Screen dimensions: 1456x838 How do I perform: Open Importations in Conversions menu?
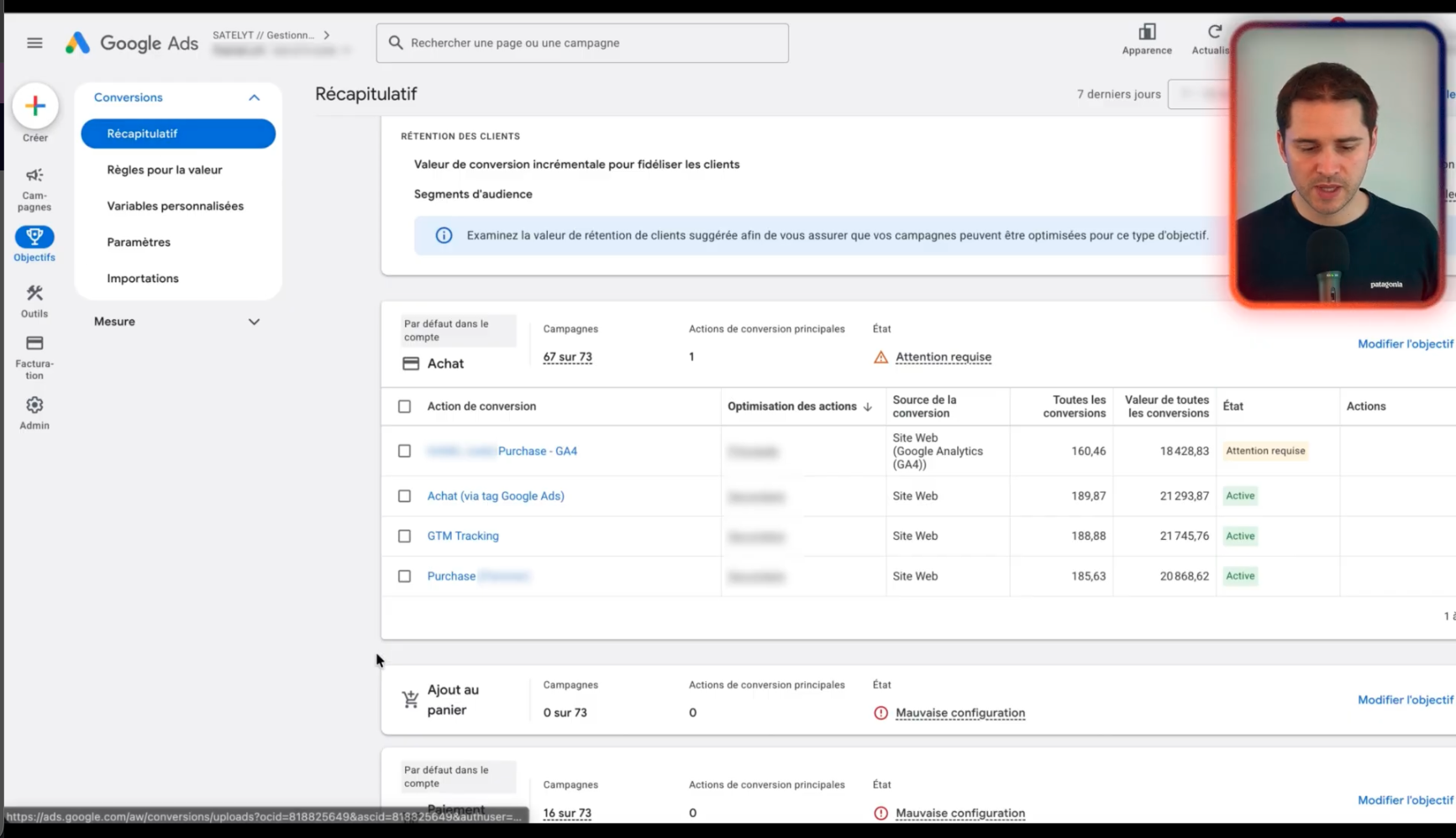tap(143, 278)
